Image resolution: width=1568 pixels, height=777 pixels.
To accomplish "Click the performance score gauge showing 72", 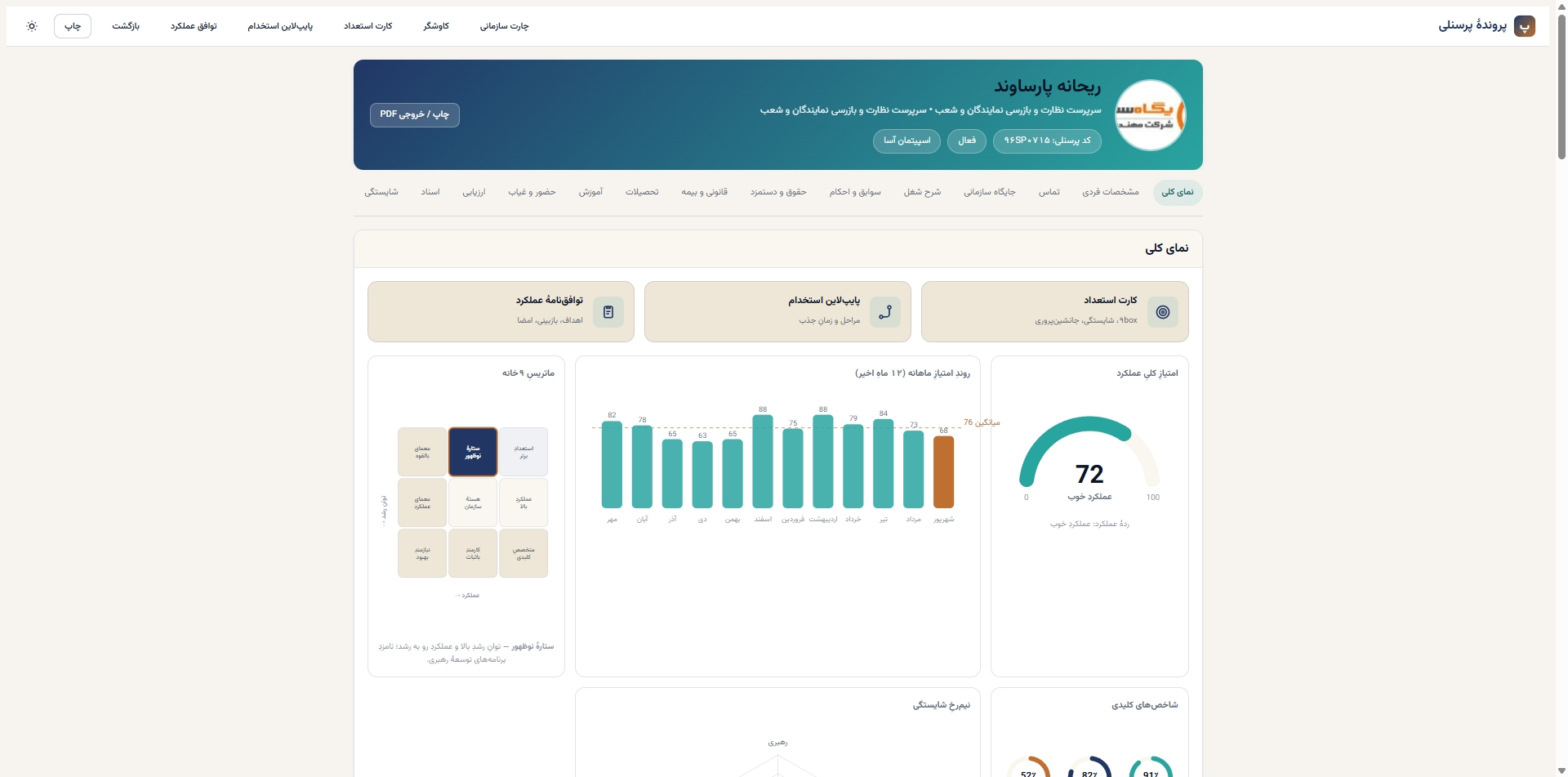I will (x=1089, y=458).
